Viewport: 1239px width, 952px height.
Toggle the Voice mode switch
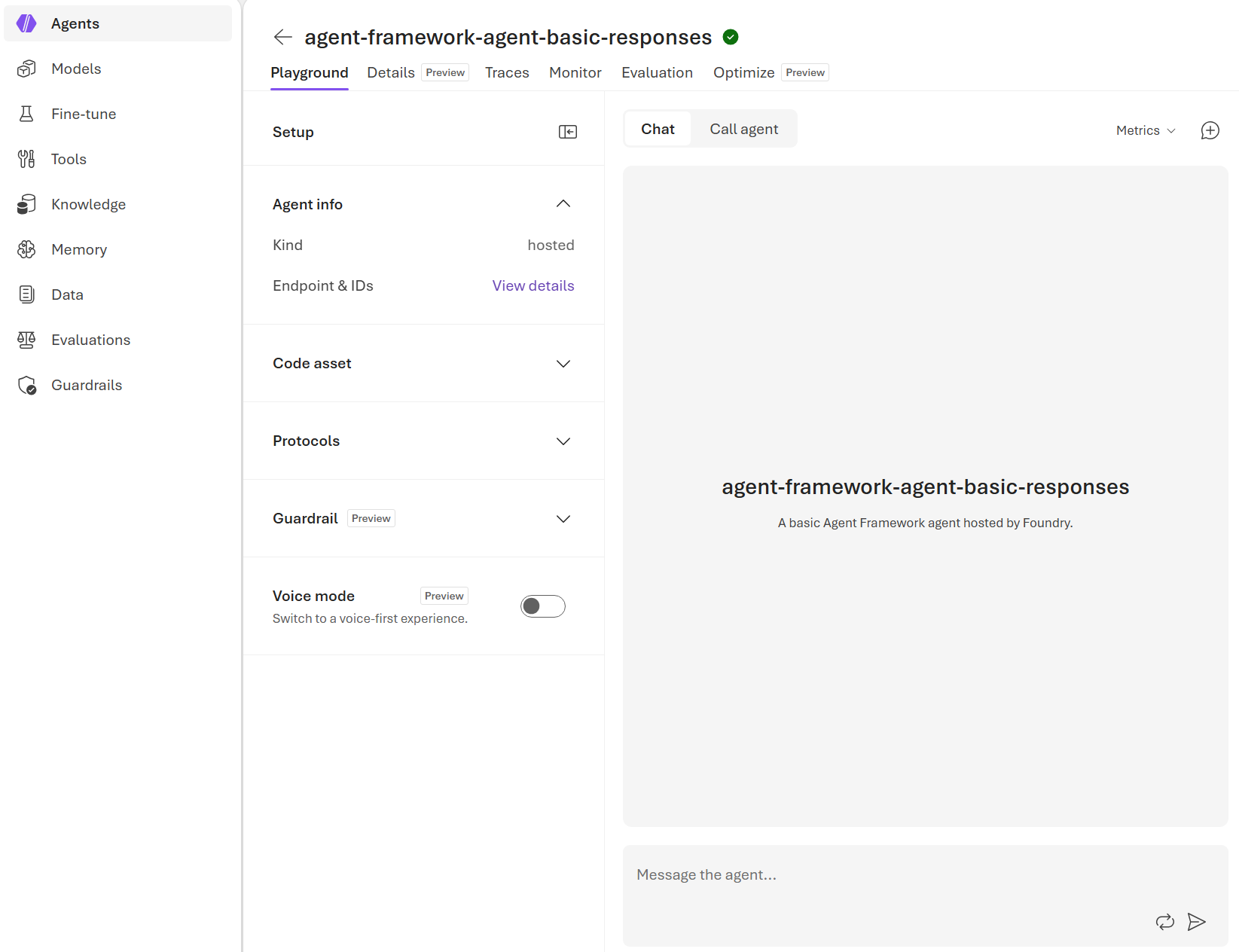tap(543, 606)
